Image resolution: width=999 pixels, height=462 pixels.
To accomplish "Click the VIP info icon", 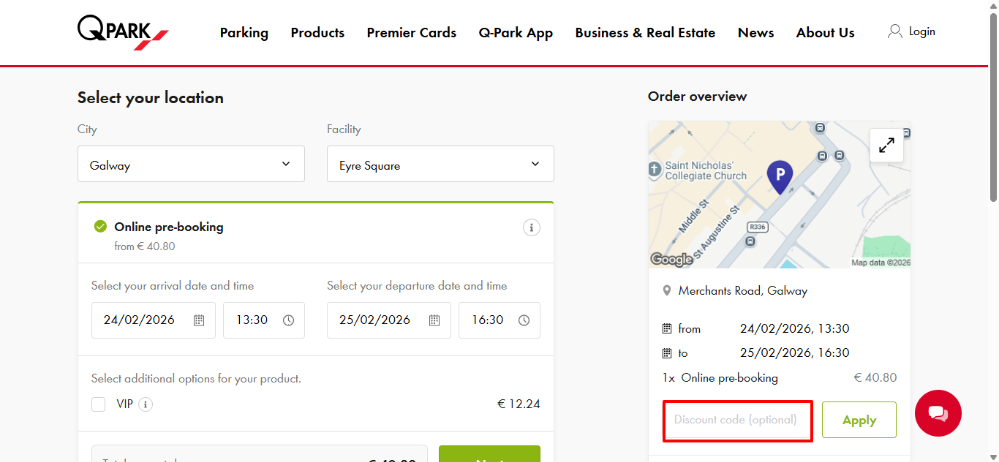I will pyautogui.click(x=146, y=404).
